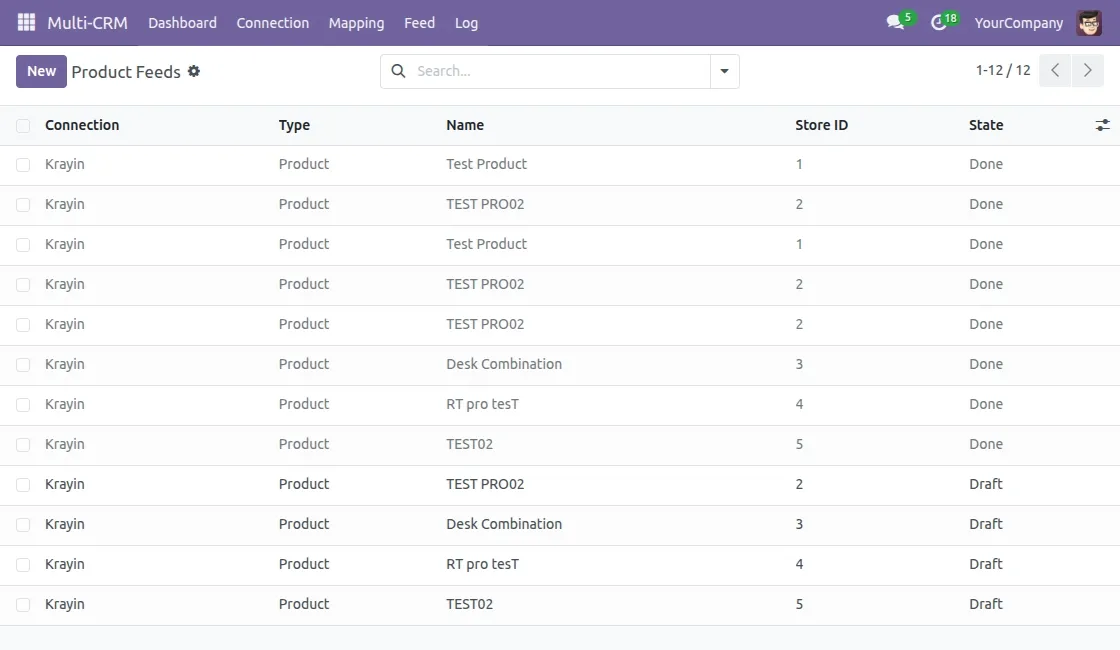Check the checkbox for the RT pro tesT row
1120x650 pixels.
tap(22, 404)
